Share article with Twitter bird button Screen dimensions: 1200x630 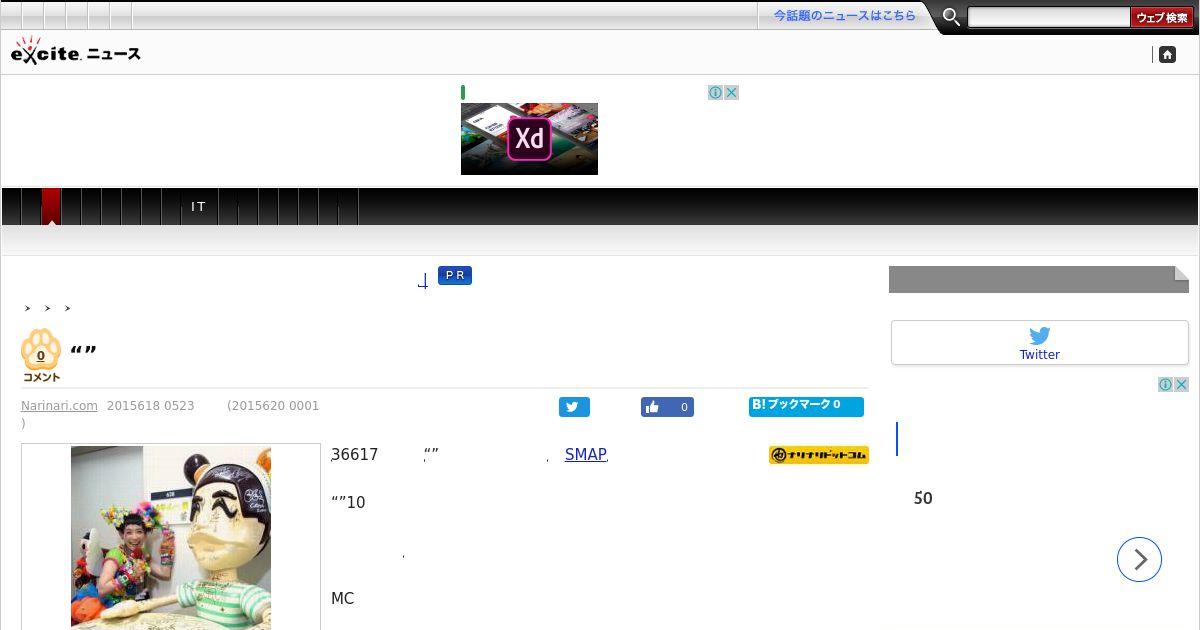[x=574, y=407]
